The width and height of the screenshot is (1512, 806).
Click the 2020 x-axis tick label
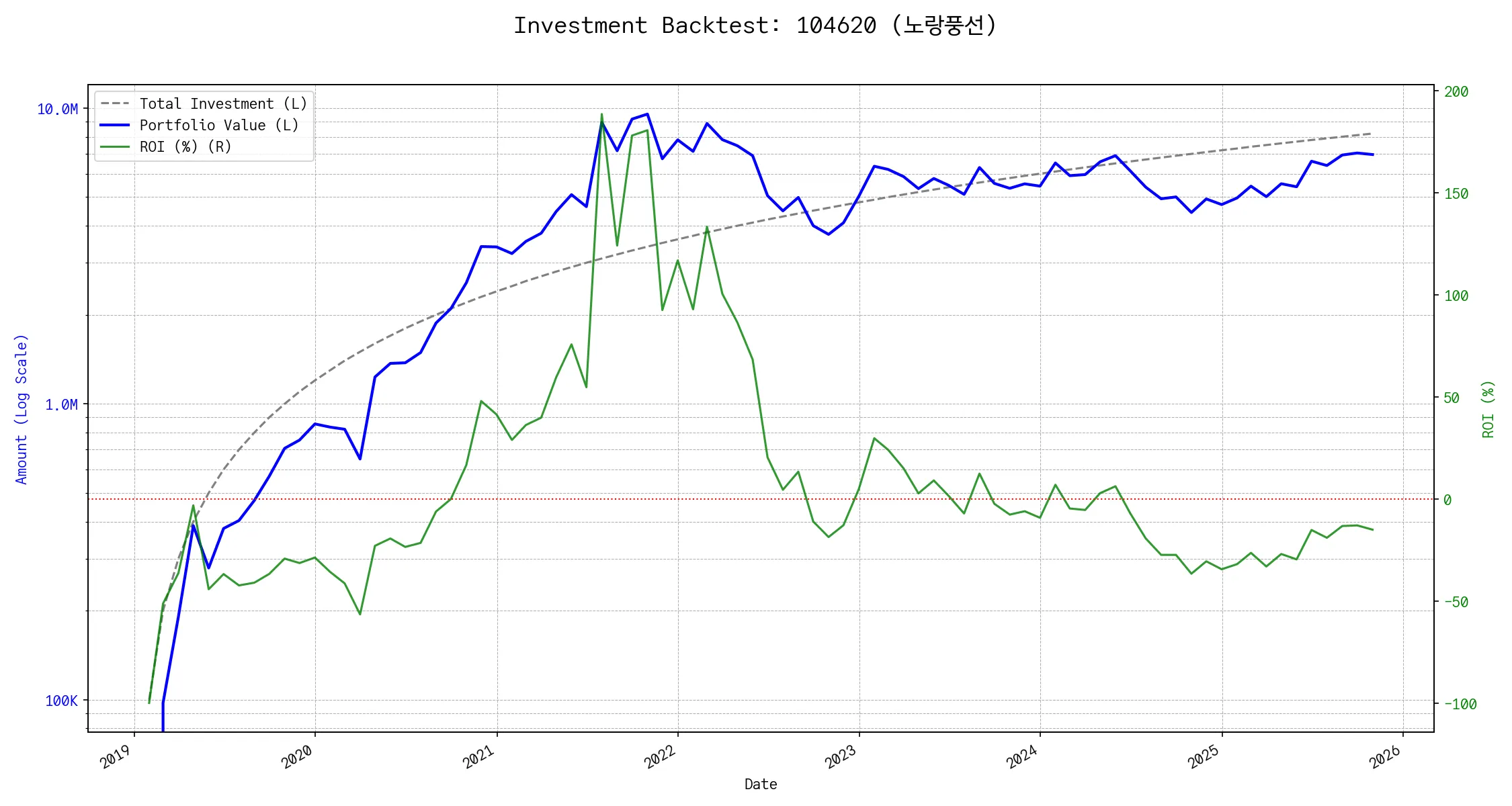click(x=297, y=757)
